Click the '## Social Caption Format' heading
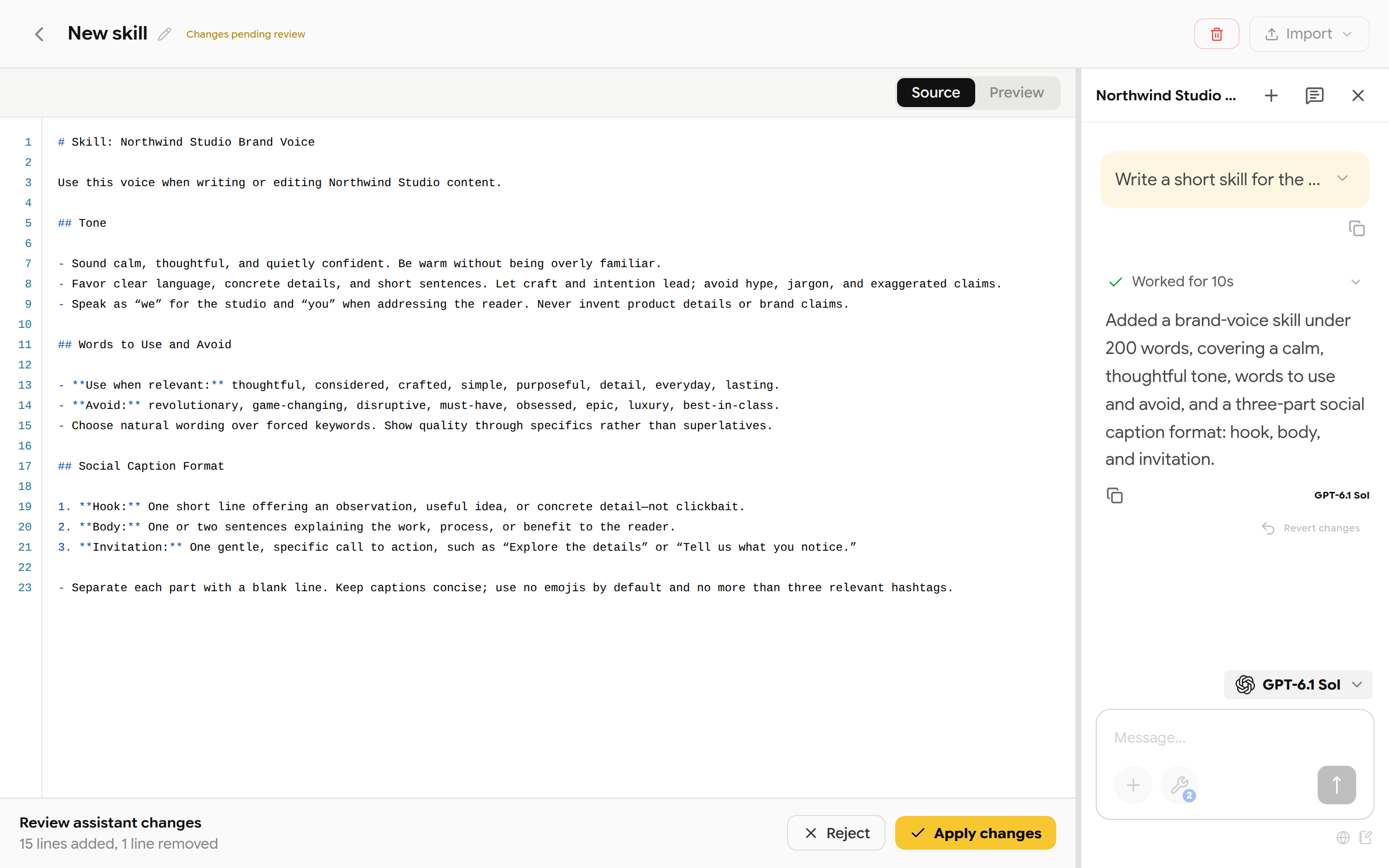The width and height of the screenshot is (1389, 868). tap(141, 466)
